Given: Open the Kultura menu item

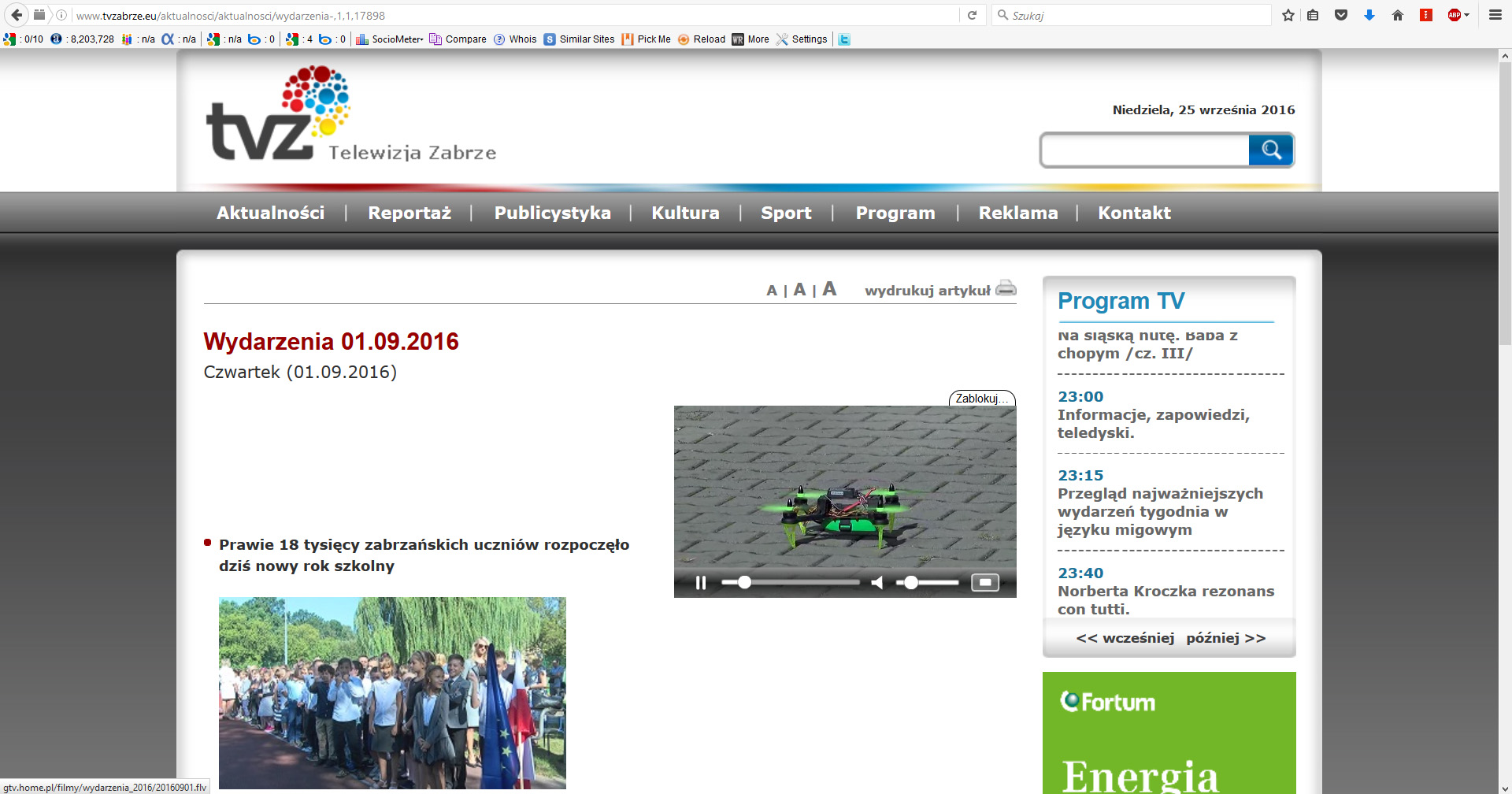Looking at the screenshot, I should pyautogui.click(x=685, y=213).
